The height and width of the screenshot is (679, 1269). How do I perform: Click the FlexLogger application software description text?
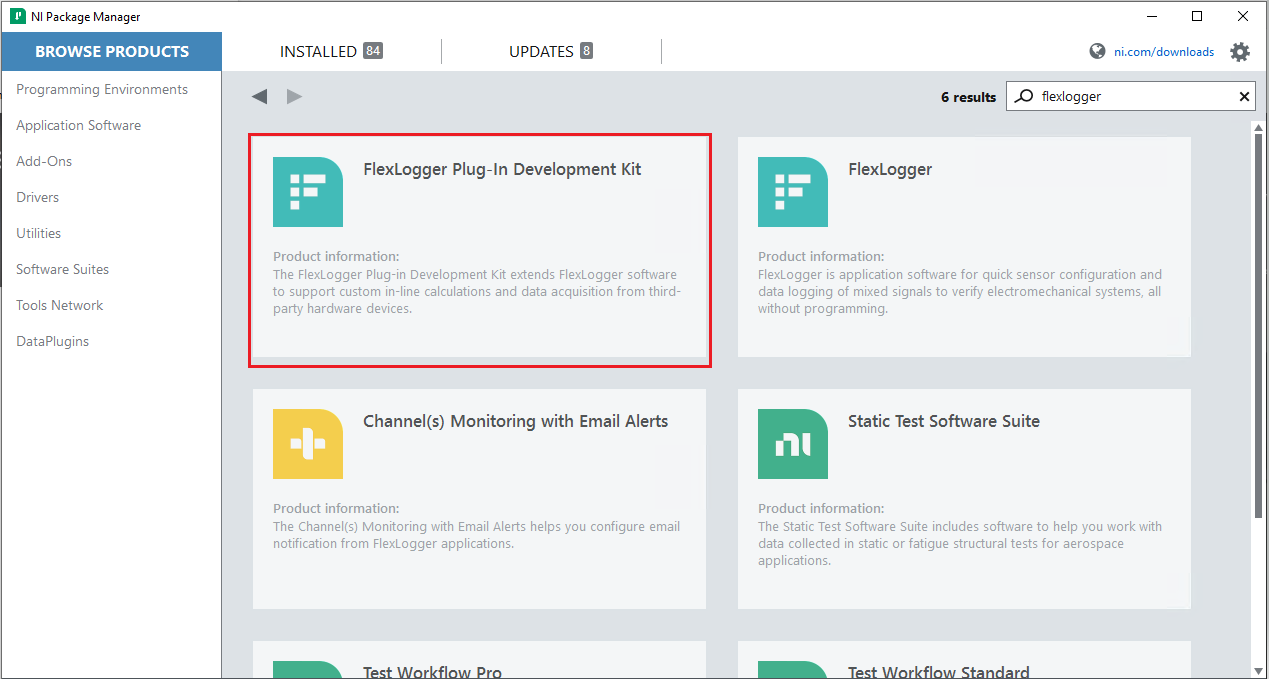[x=960, y=292]
